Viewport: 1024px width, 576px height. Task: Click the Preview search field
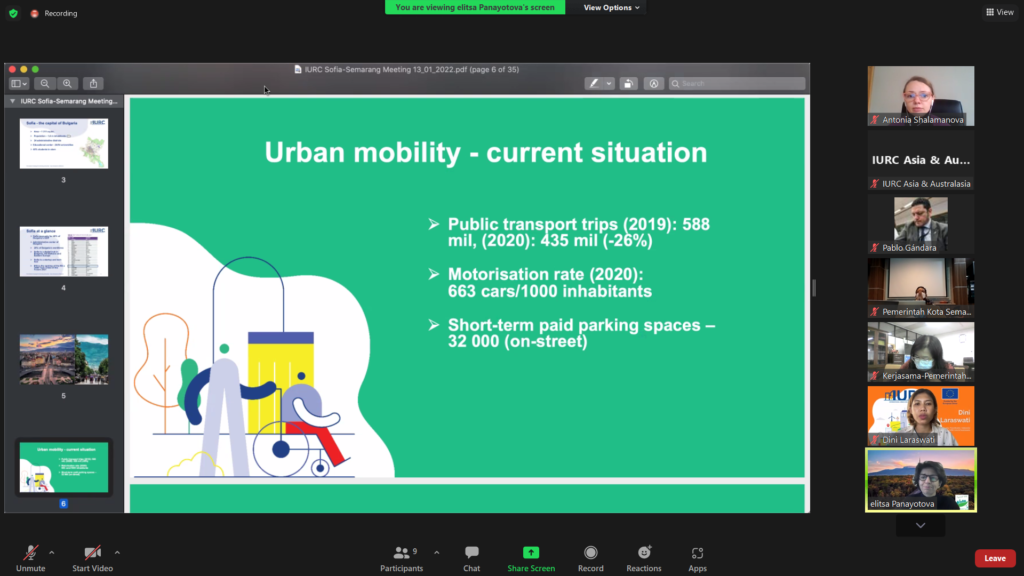pos(740,84)
